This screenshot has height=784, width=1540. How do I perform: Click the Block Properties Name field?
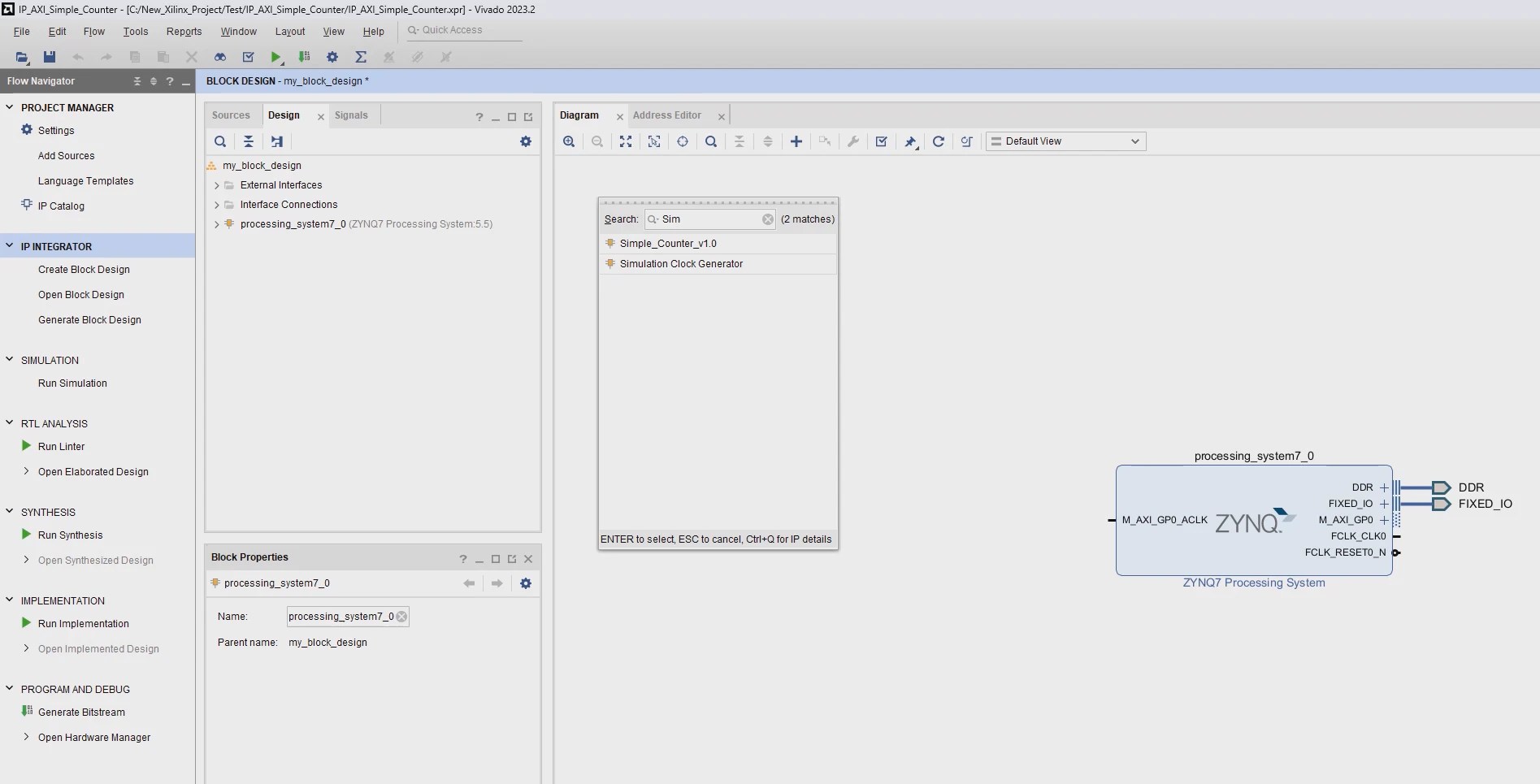348,617
